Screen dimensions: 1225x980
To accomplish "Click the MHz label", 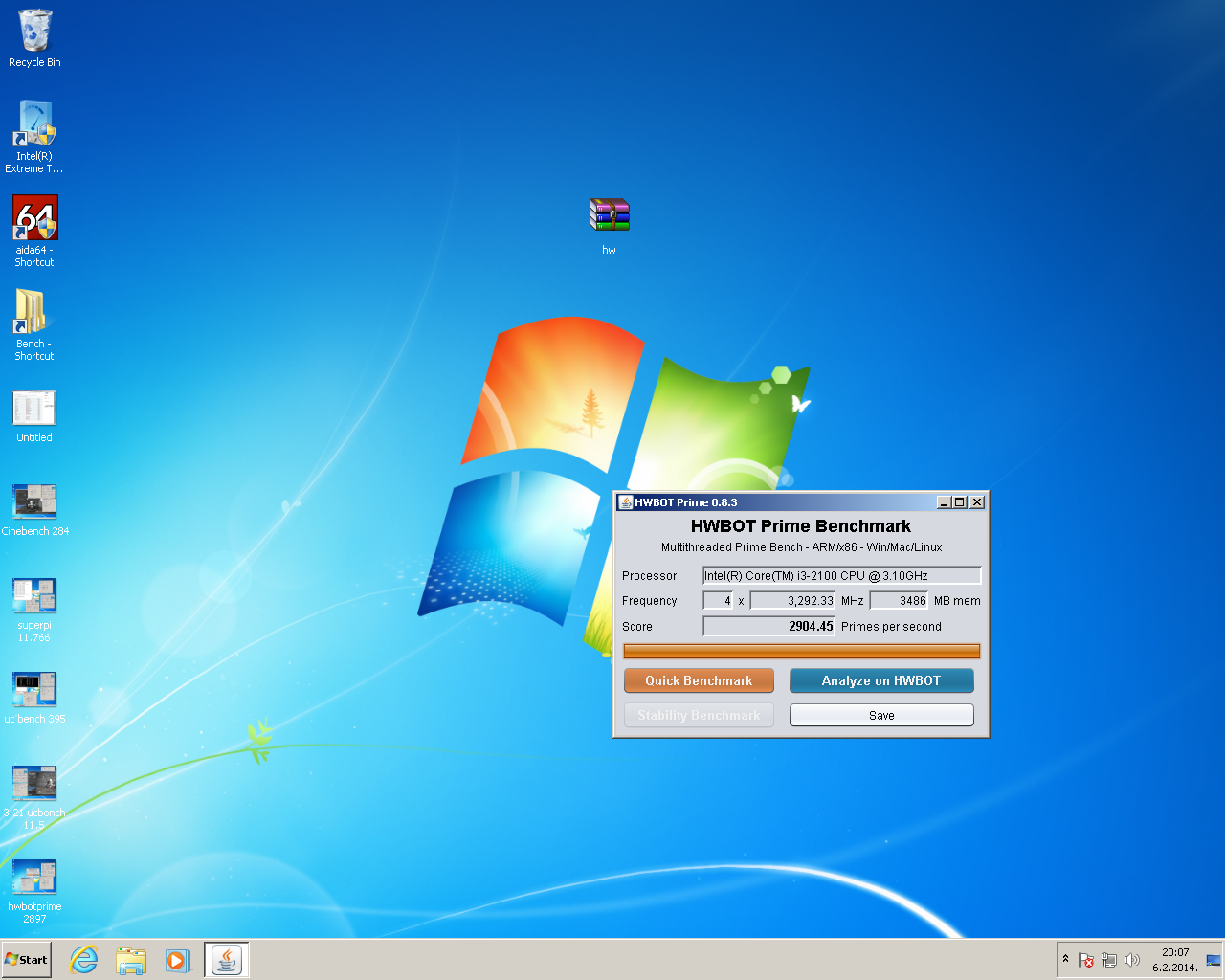I will pos(852,601).
